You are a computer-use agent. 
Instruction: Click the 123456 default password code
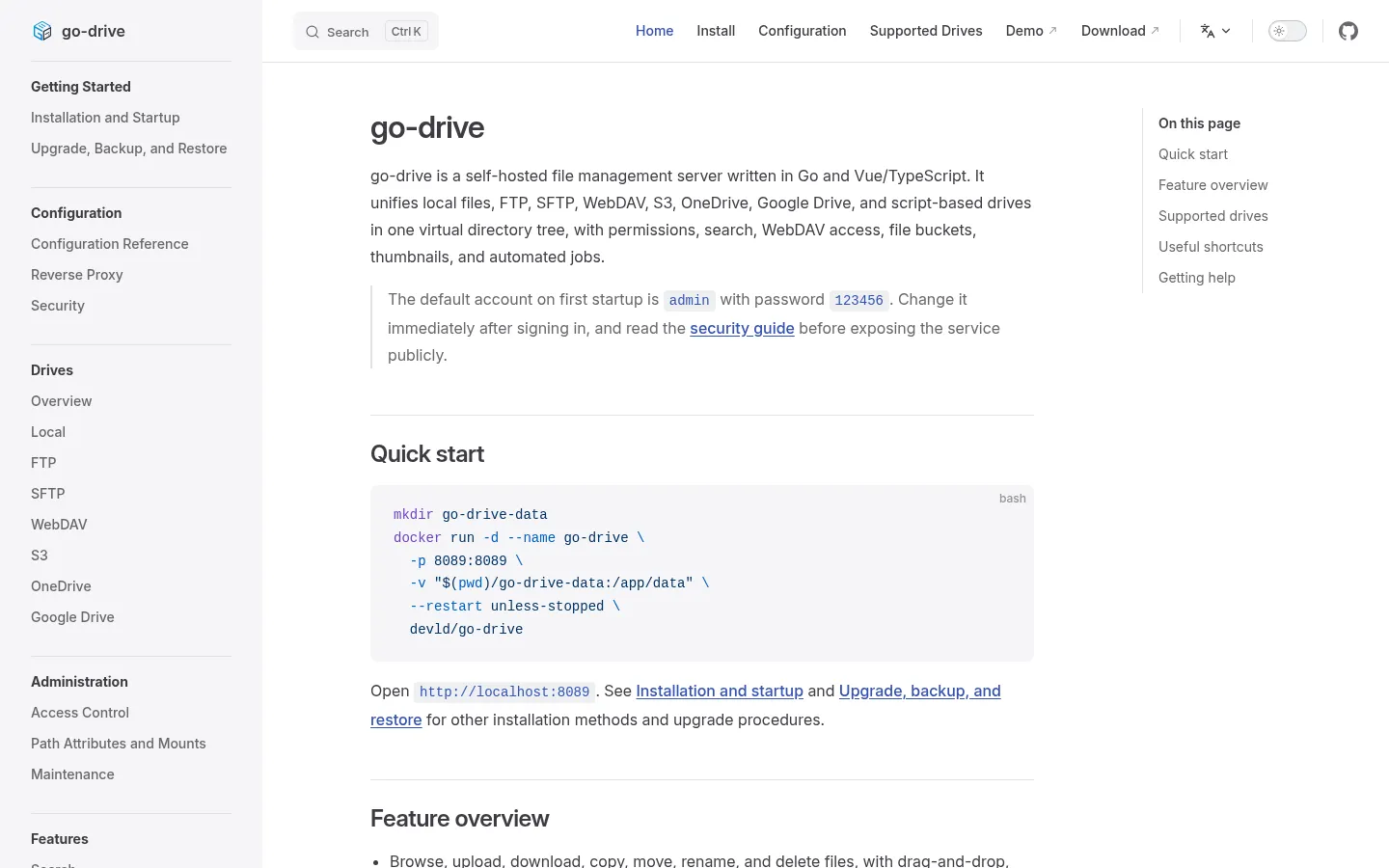coord(858,300)
